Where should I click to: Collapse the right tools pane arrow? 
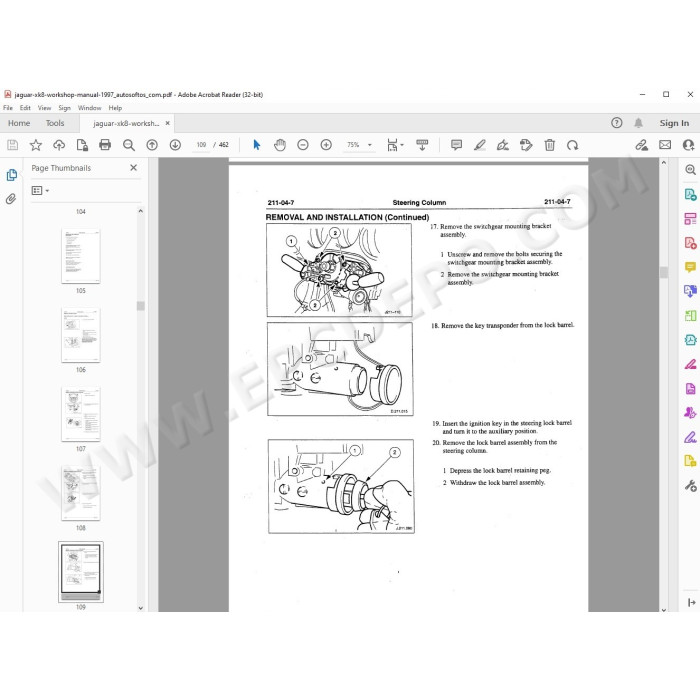(692, 602)
